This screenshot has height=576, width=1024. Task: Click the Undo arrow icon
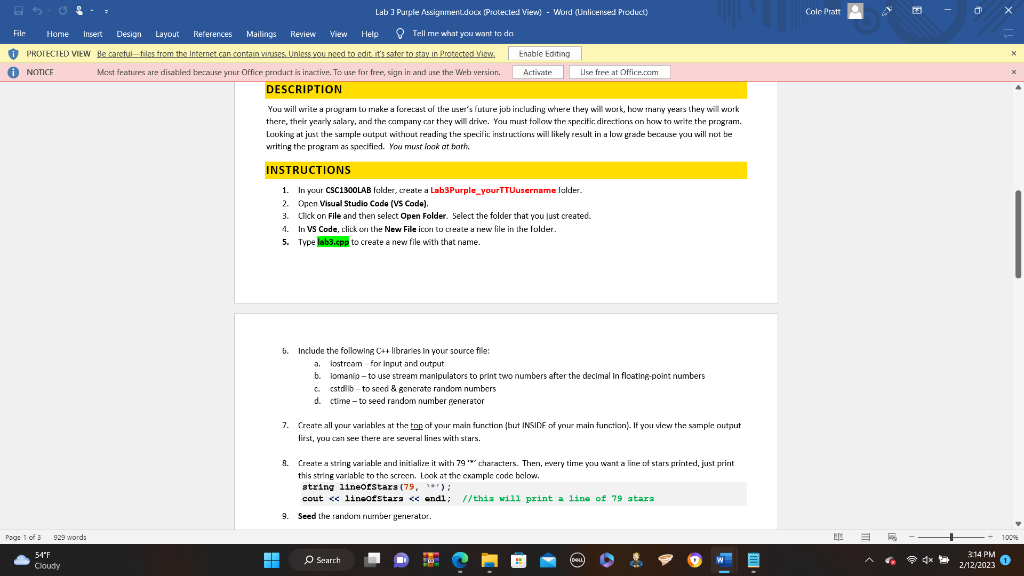37,11
